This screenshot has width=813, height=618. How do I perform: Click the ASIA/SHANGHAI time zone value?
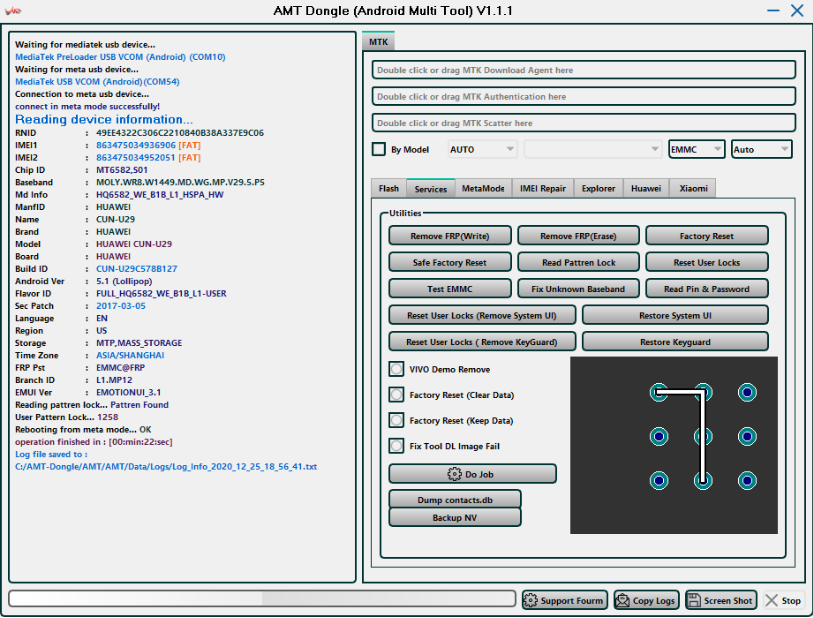click(130, 355)
